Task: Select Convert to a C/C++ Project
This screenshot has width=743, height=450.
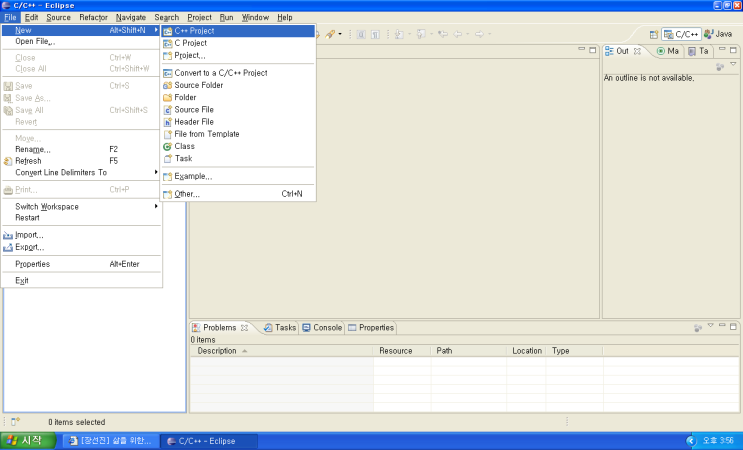Action: (x=238, y=73)
